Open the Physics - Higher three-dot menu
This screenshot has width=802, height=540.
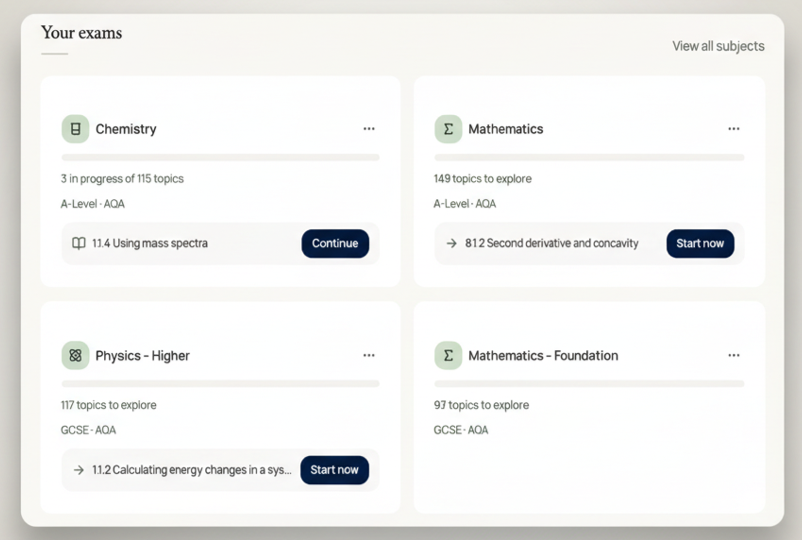coord(369,355)
